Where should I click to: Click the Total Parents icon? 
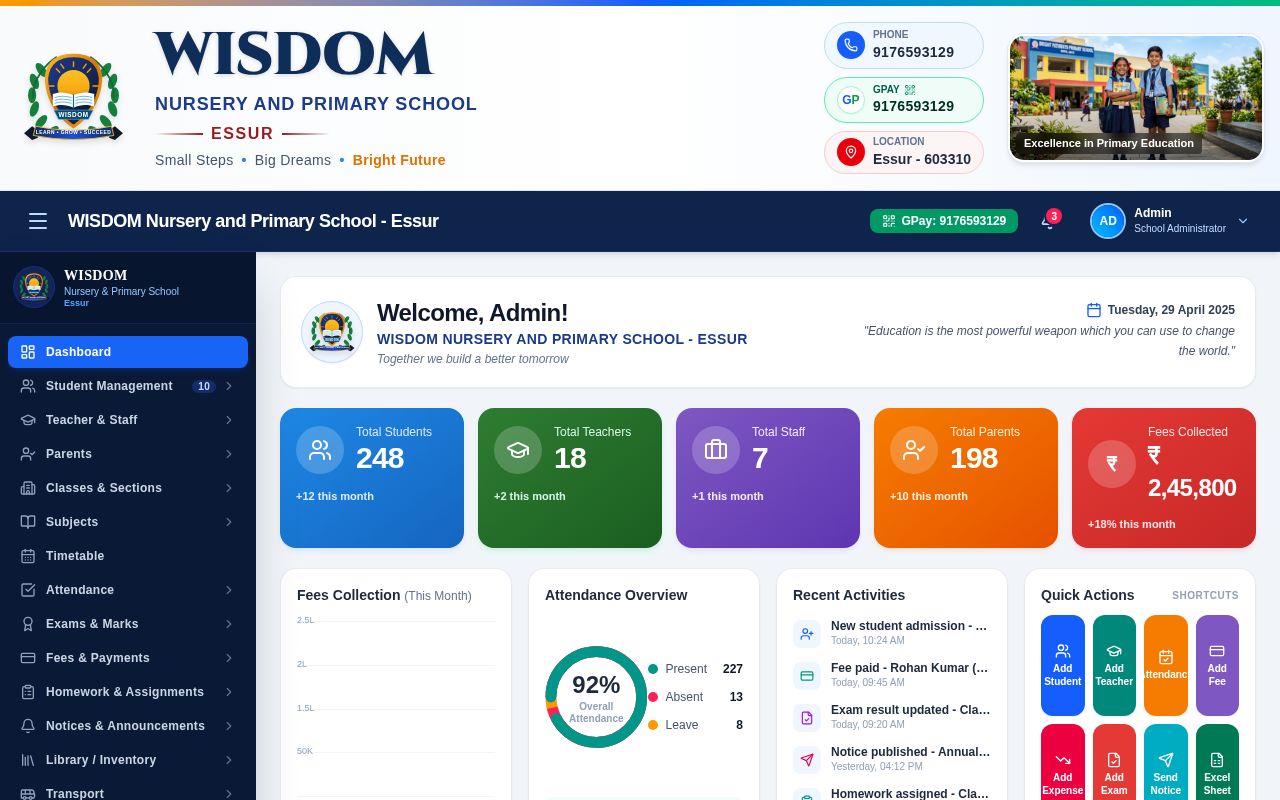[914, 450]
